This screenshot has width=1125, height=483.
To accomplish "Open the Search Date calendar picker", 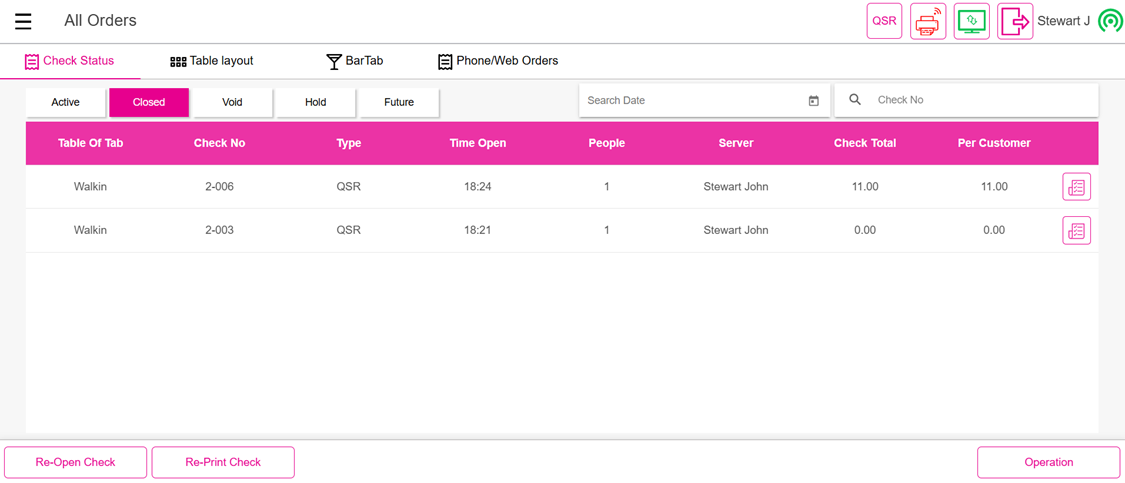I will [813, 101].
